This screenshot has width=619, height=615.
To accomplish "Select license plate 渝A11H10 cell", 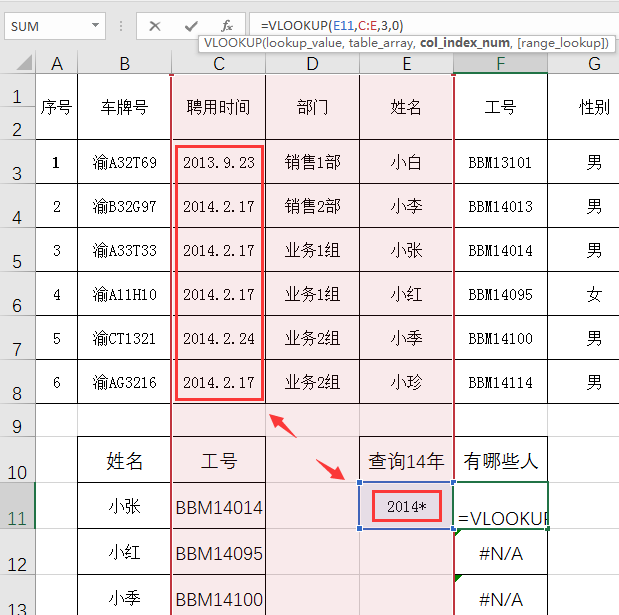I will click(124, 294).
